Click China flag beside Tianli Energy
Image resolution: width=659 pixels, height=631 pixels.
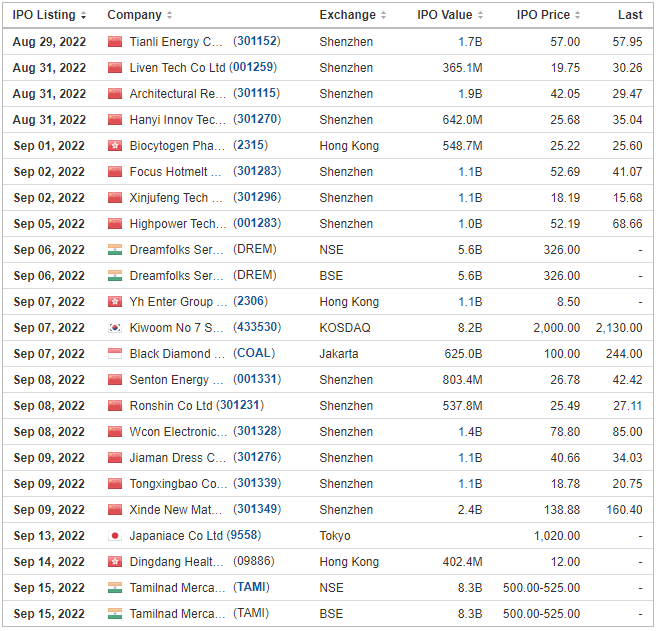click(115, 42)
